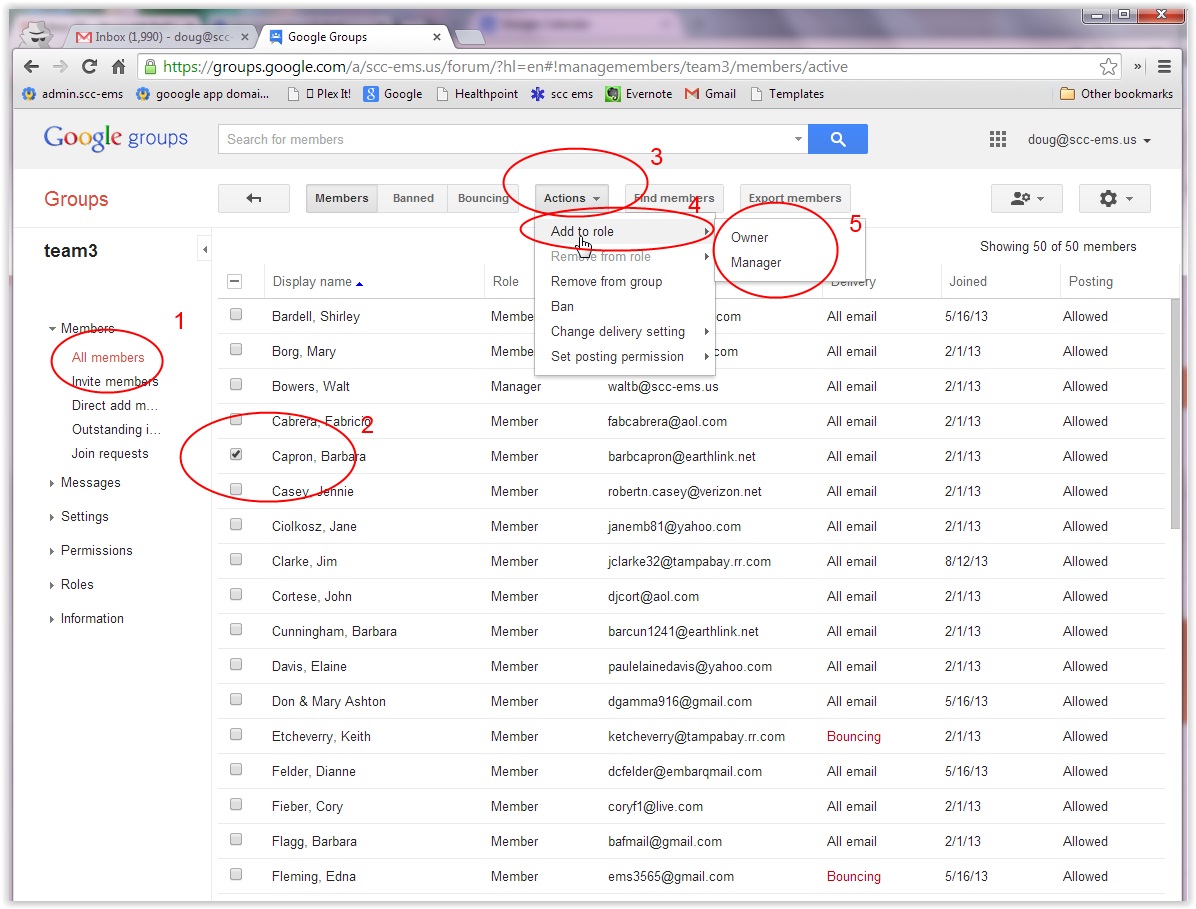Select Remove from group menu item

(625, 281)
